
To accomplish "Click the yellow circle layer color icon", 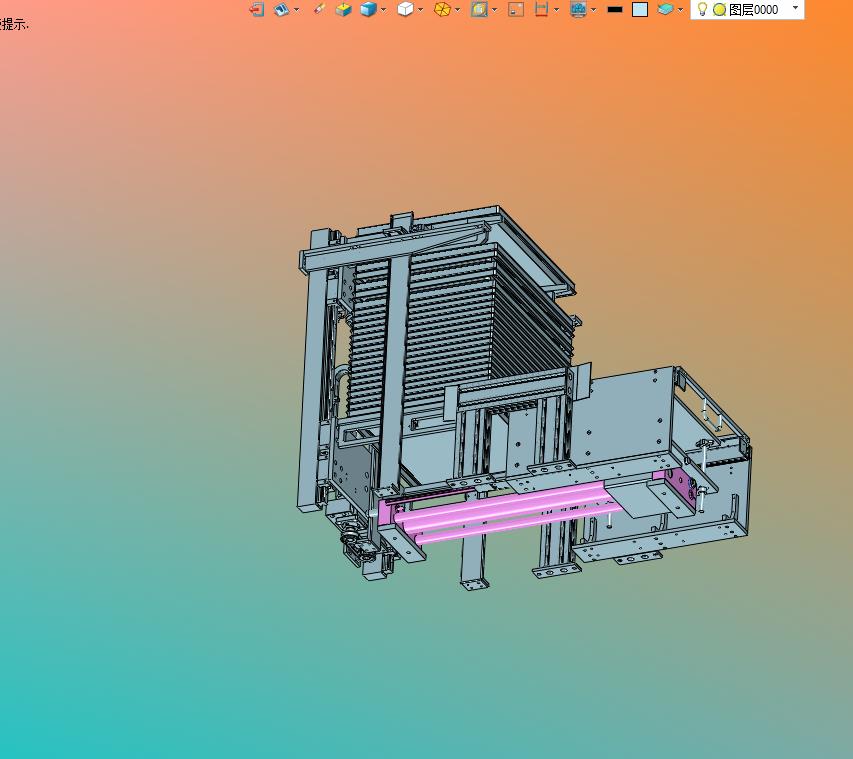I will pos(719,10).
